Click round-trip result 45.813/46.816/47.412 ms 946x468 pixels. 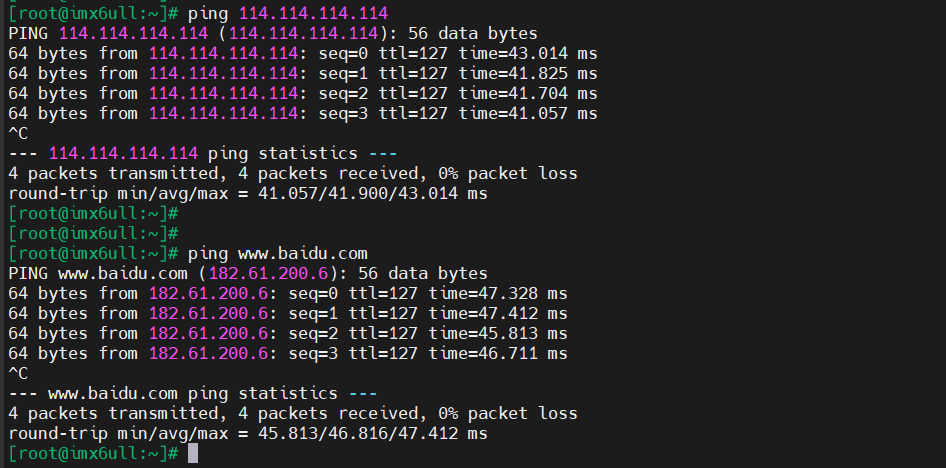tap(373, 433)
